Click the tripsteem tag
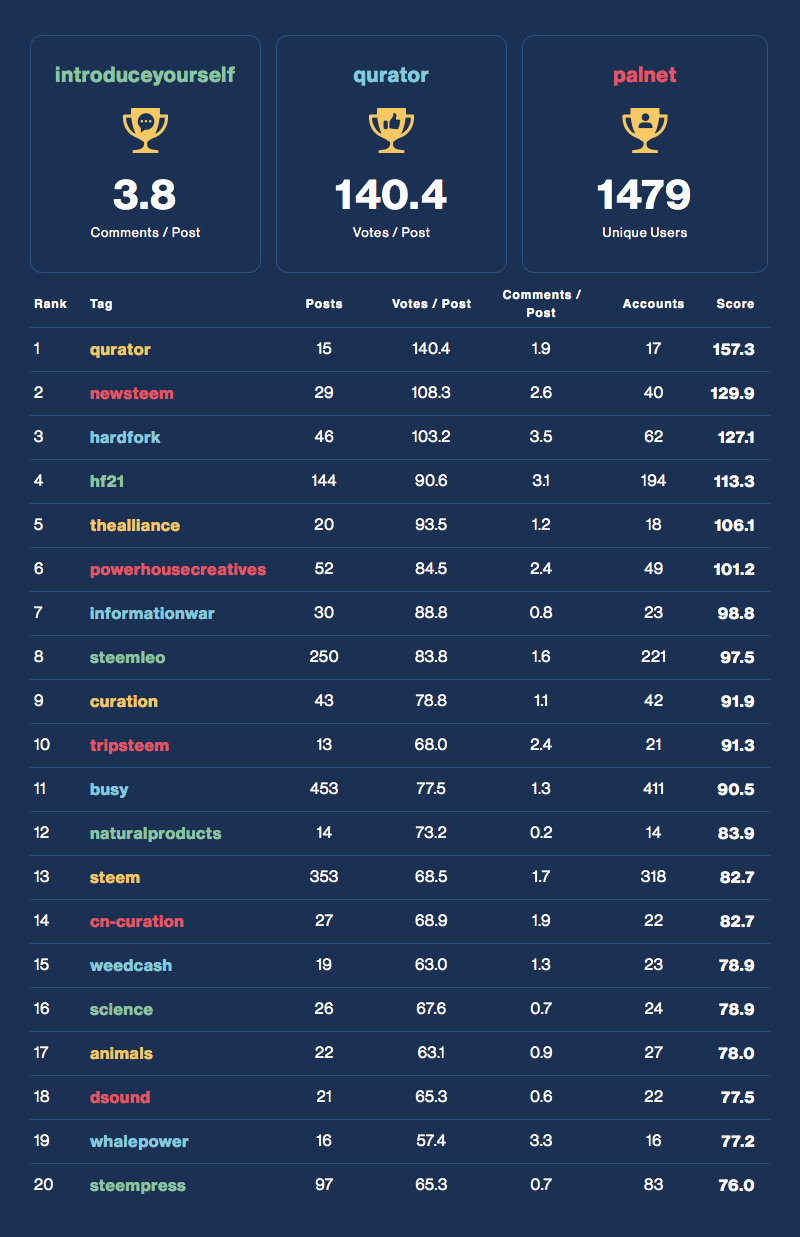Screen dimensions: 800x1237 pyautogui.click(x=129, y=745)
